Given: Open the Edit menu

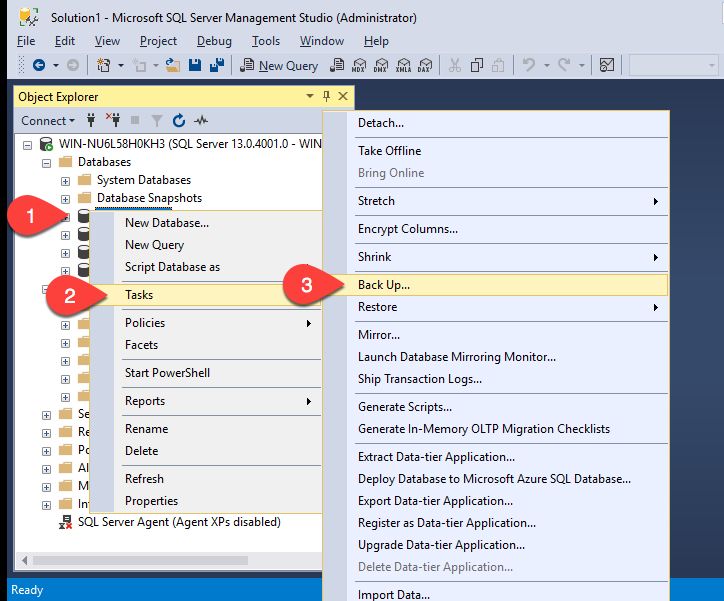Looking at the screenshot, I should [x=65, y=41].
